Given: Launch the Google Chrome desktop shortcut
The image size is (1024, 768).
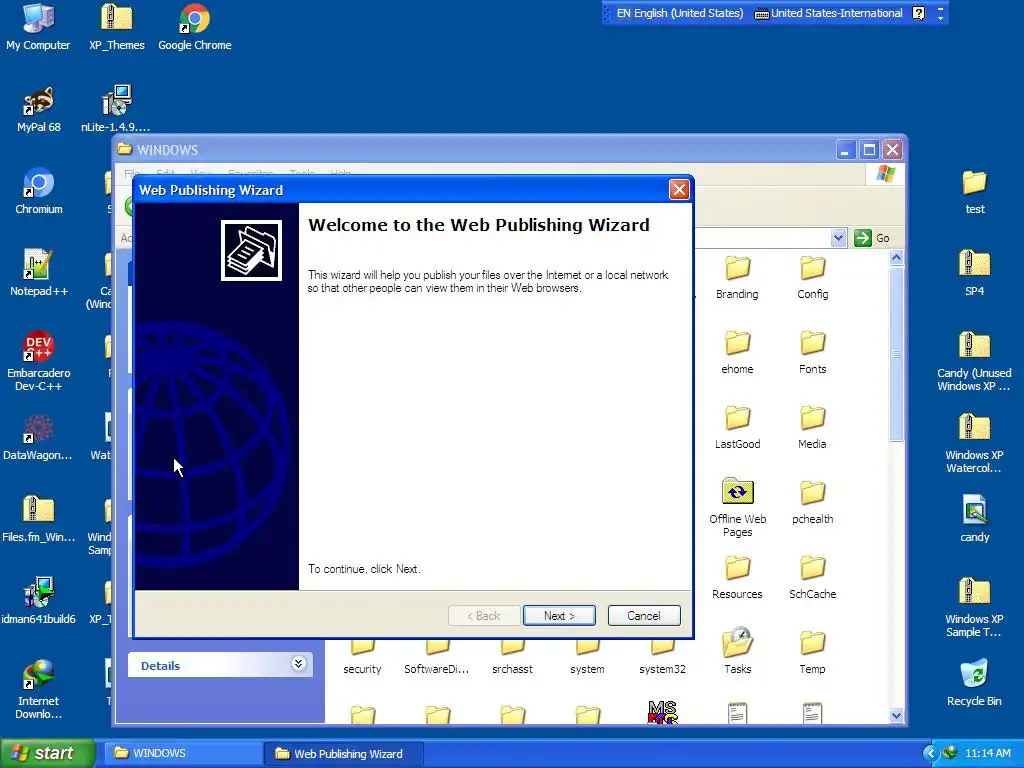Looking at the screenshot, I should (195, 27).
